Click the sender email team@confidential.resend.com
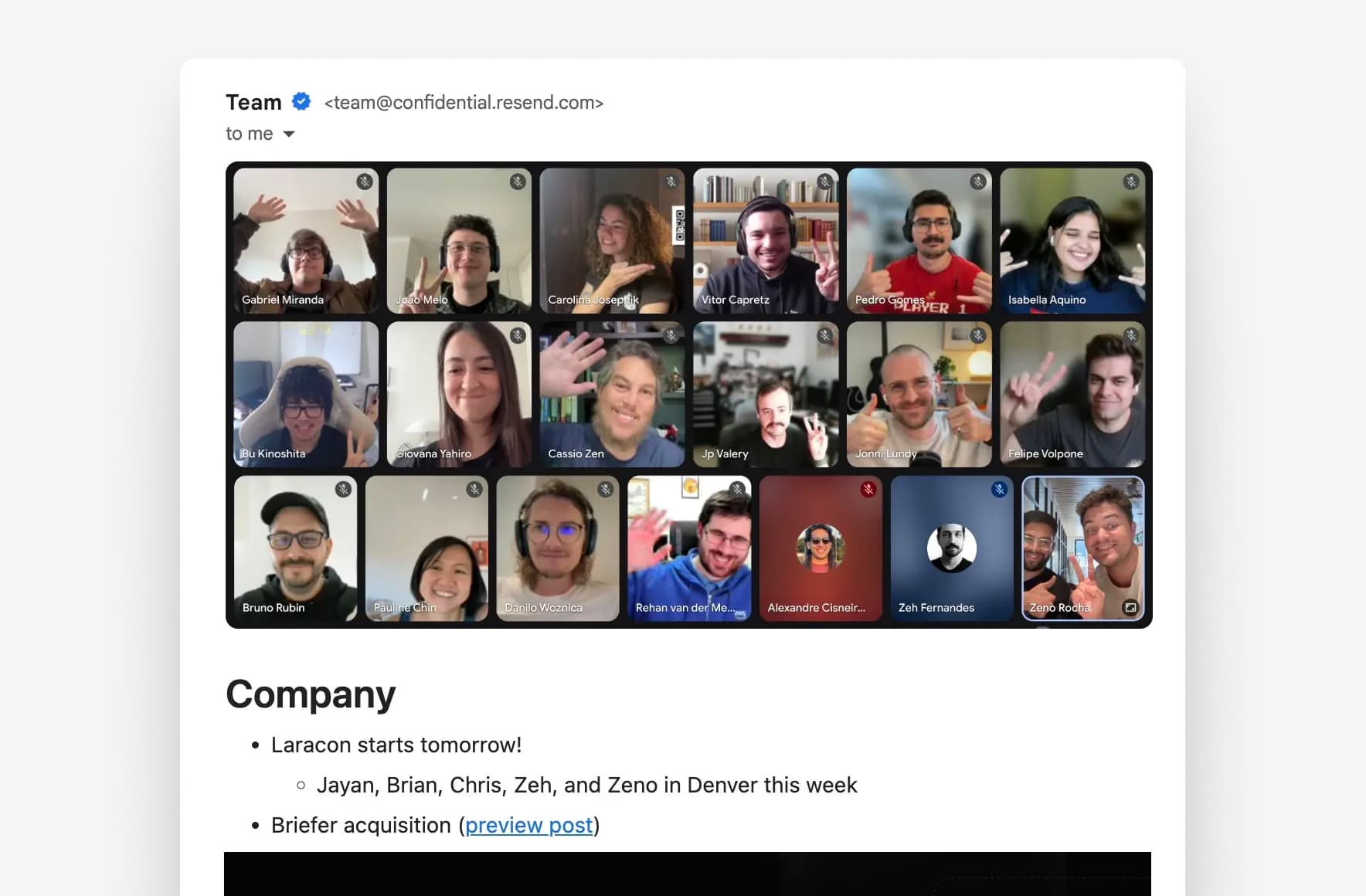Image resolution: width=1366 pixels, height=896 pixels. tap(464, 103)
